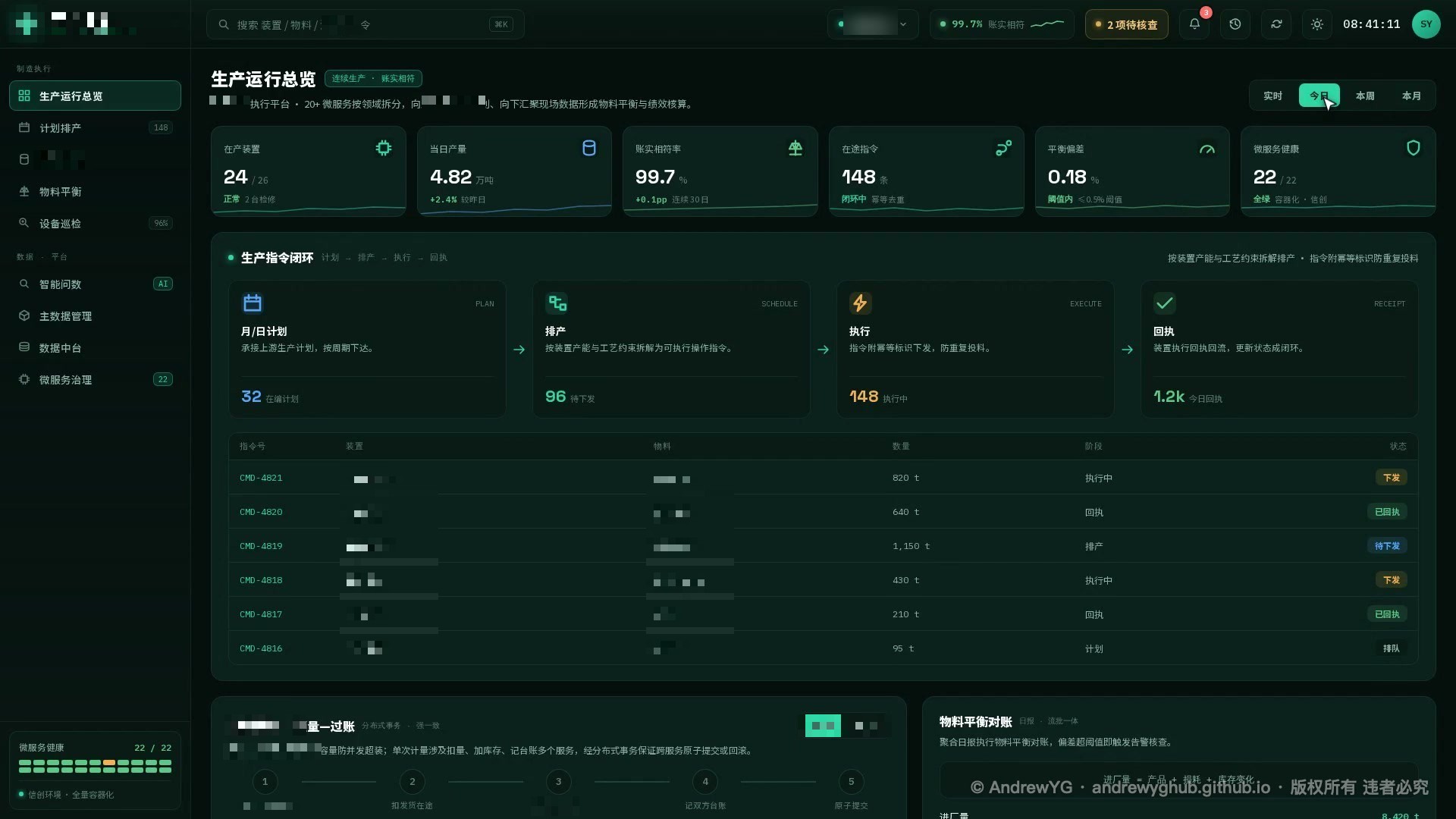Click the shield icon on the 微服务健康 card
The image size is (1456, 819).
click(1414, 148)
